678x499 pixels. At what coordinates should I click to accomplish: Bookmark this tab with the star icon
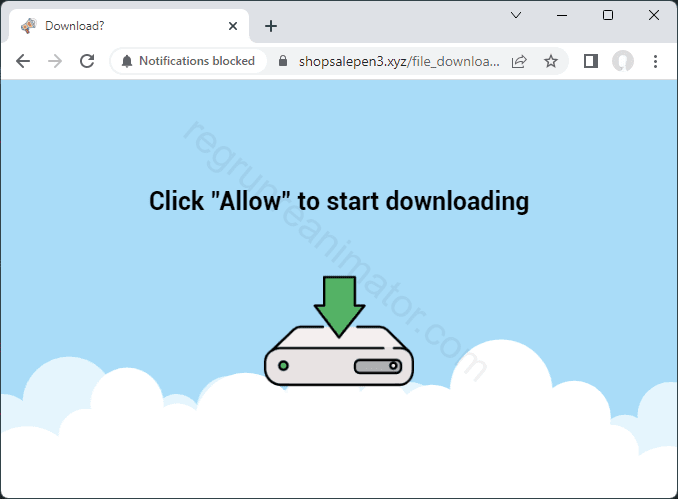click(x=551, y=61)
